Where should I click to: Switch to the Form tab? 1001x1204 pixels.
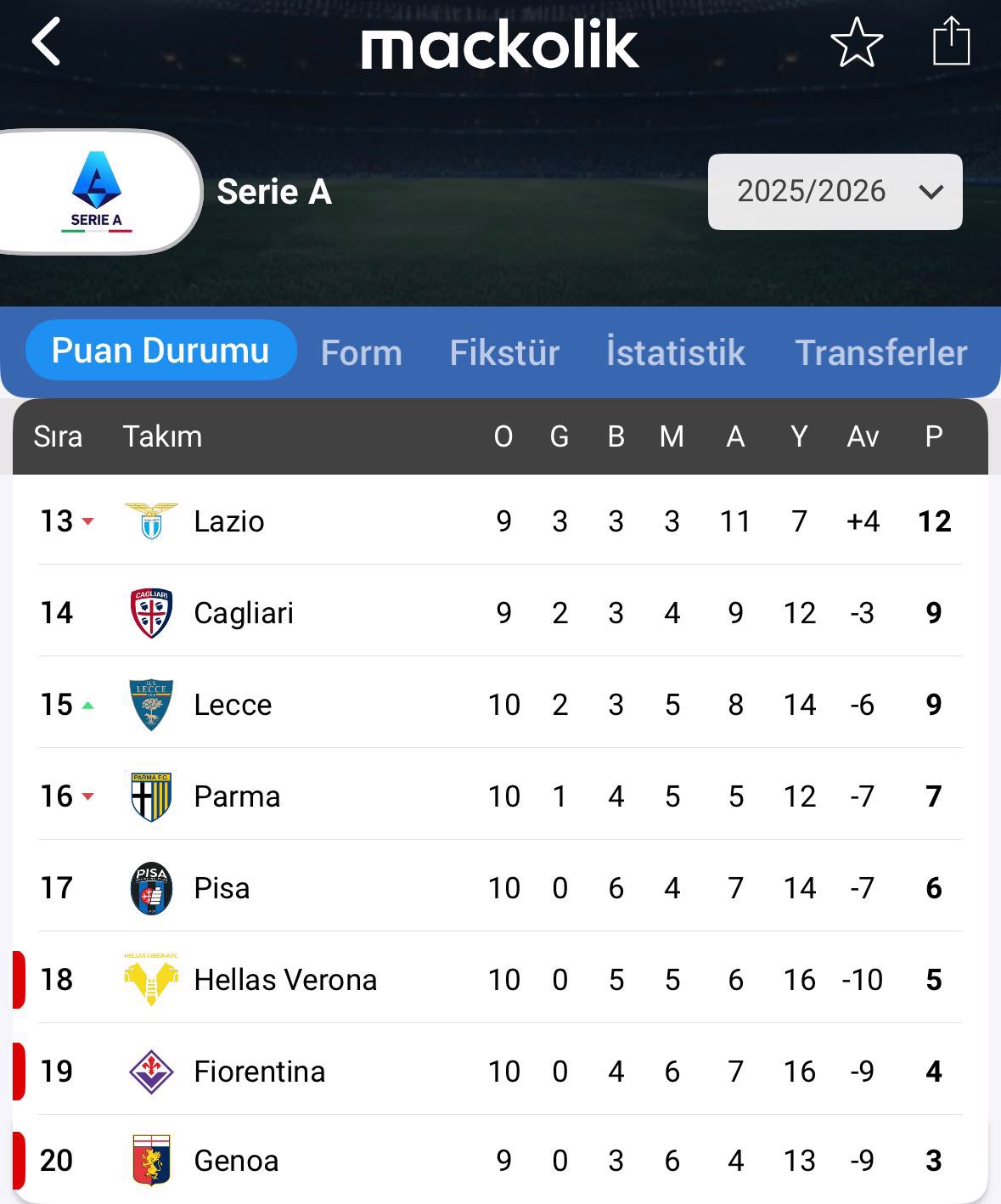tap(362, 352)
